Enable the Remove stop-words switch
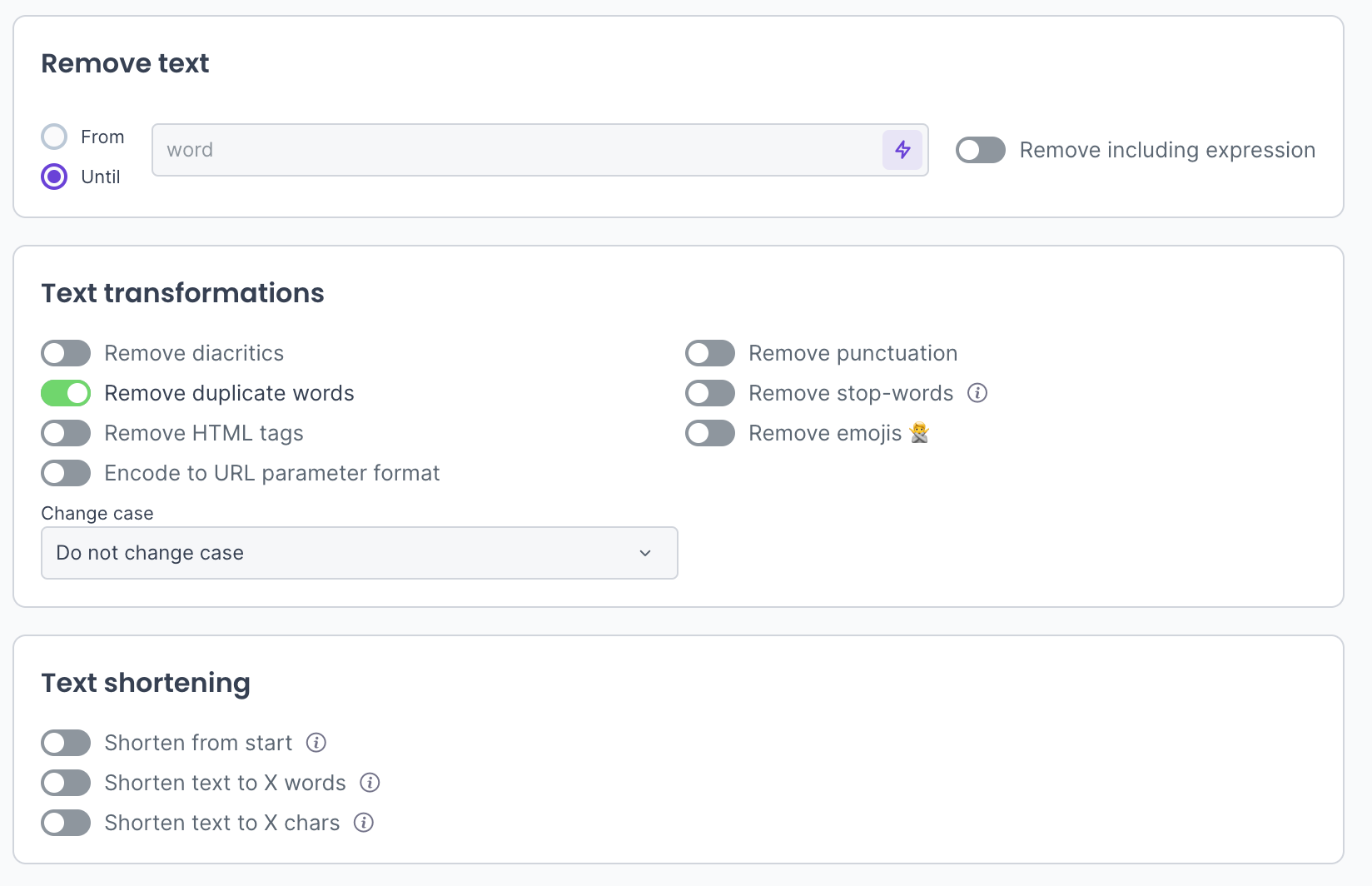This screenshot has height=886, width=1372. tap(710, 393)
